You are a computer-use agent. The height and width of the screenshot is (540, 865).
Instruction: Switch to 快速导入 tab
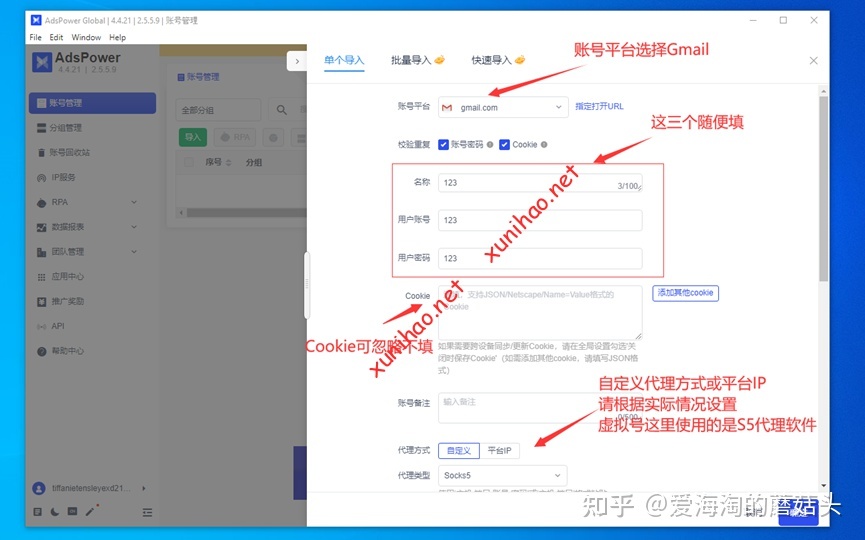coord(498,60)
